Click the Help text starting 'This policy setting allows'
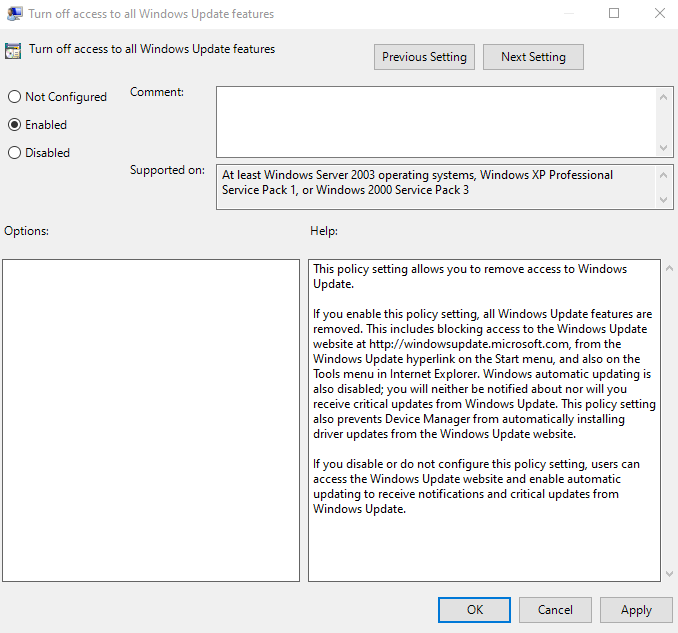Screen dimensions: 678x633 pos(470,276)
